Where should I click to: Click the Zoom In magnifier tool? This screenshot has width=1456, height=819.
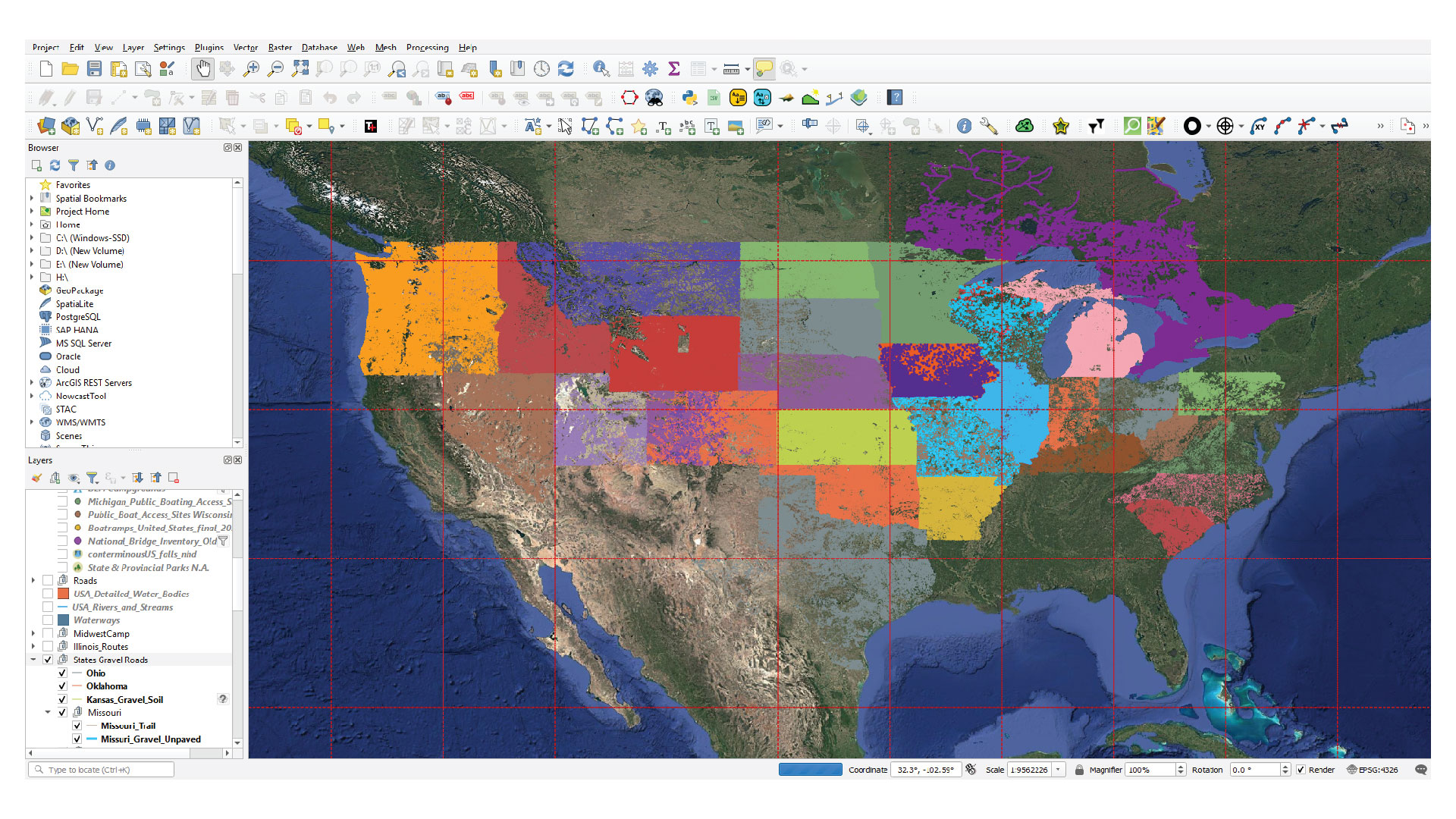click(251, 69)
